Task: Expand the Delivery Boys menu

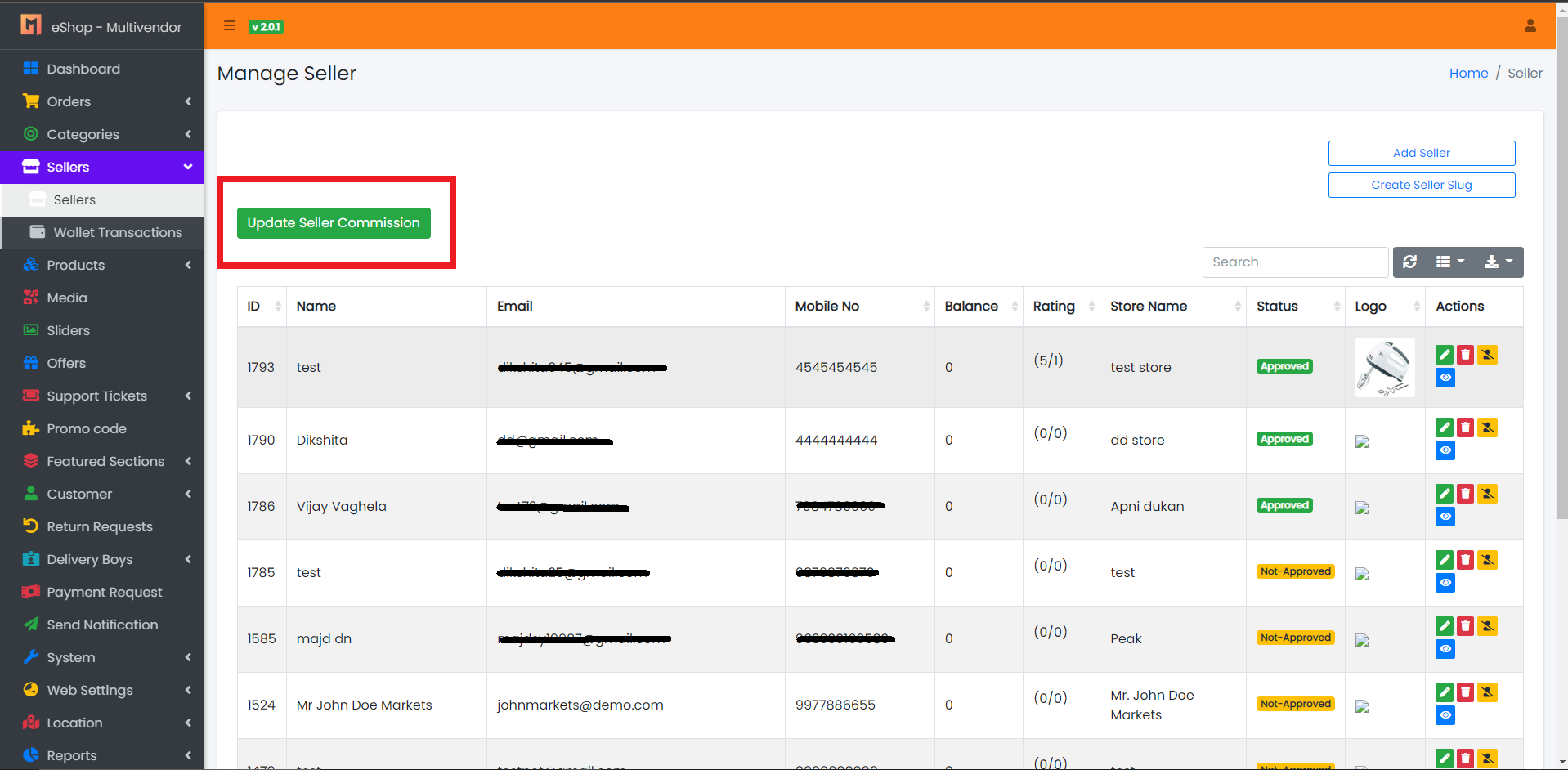Action: (102, 559)
